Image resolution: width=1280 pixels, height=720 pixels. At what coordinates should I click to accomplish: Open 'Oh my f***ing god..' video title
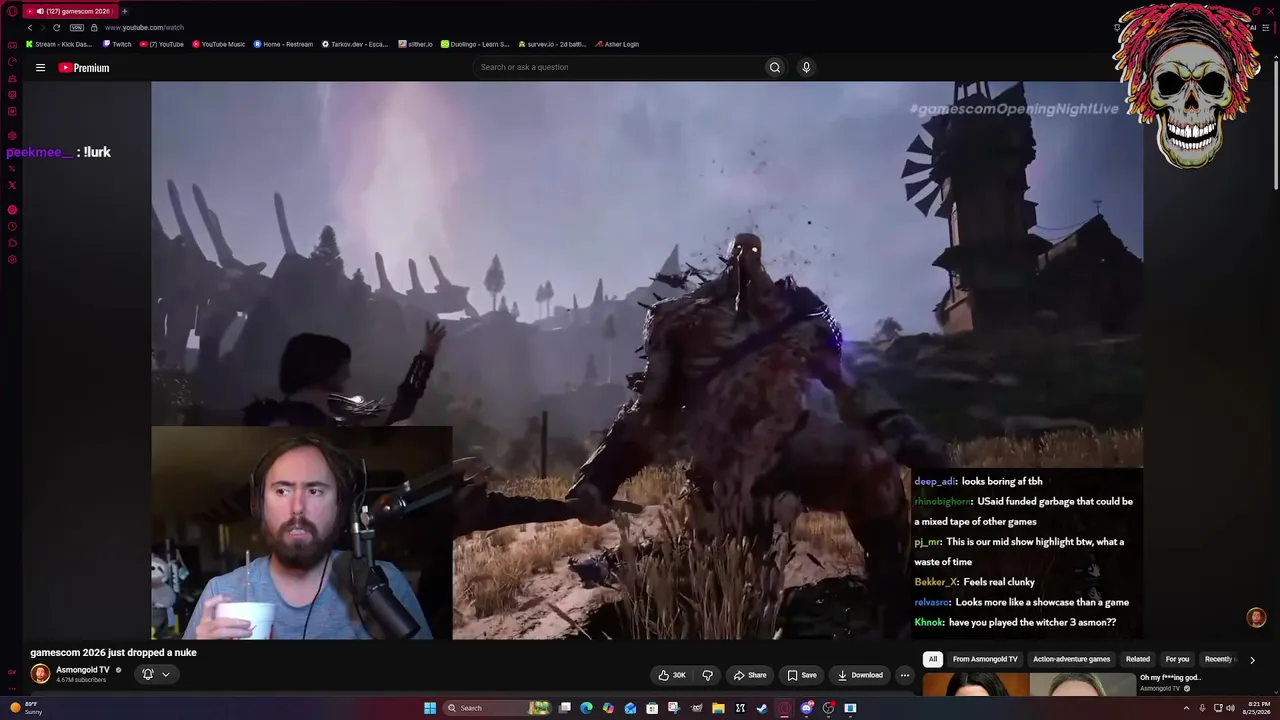tap(1170, 677)
